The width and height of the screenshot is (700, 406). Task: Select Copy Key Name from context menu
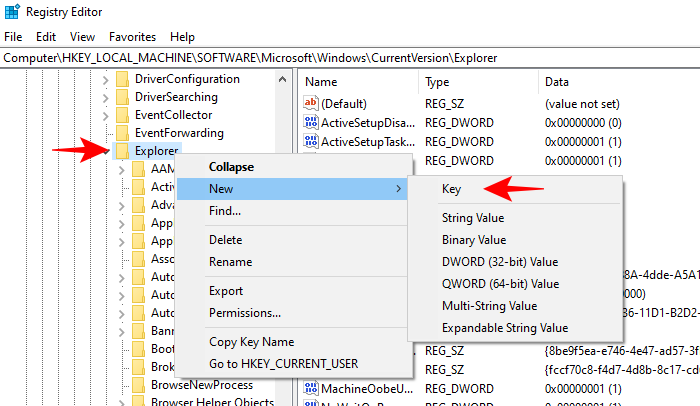click(251, 342)
